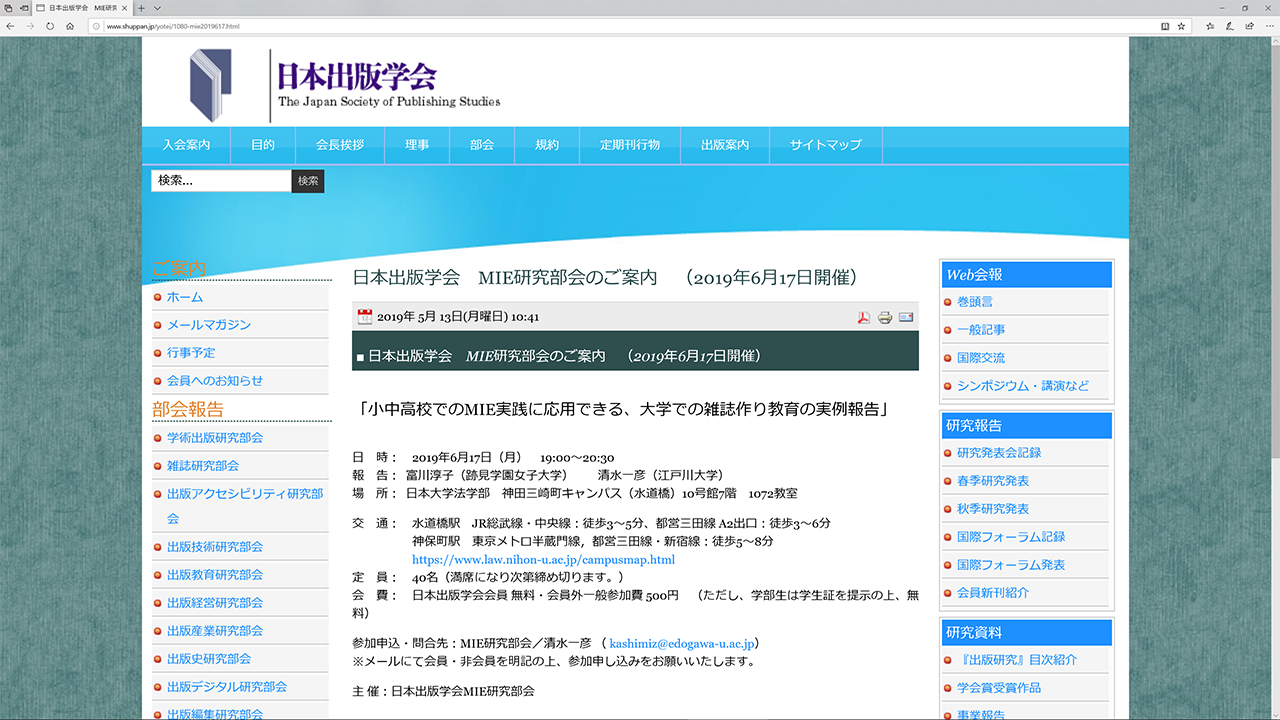Open 出版アクセシビリティ研究部会 link

(245, 506)
